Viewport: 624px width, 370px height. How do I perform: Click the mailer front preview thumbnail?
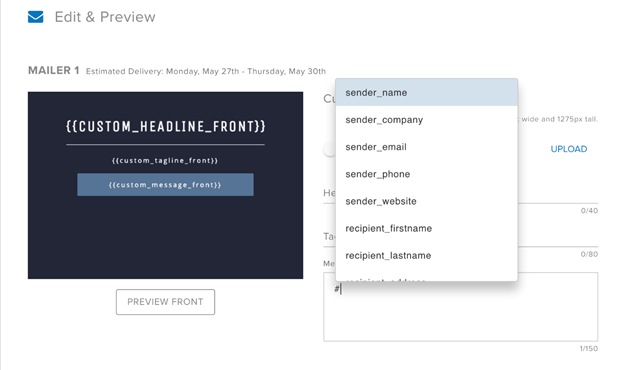165,185
